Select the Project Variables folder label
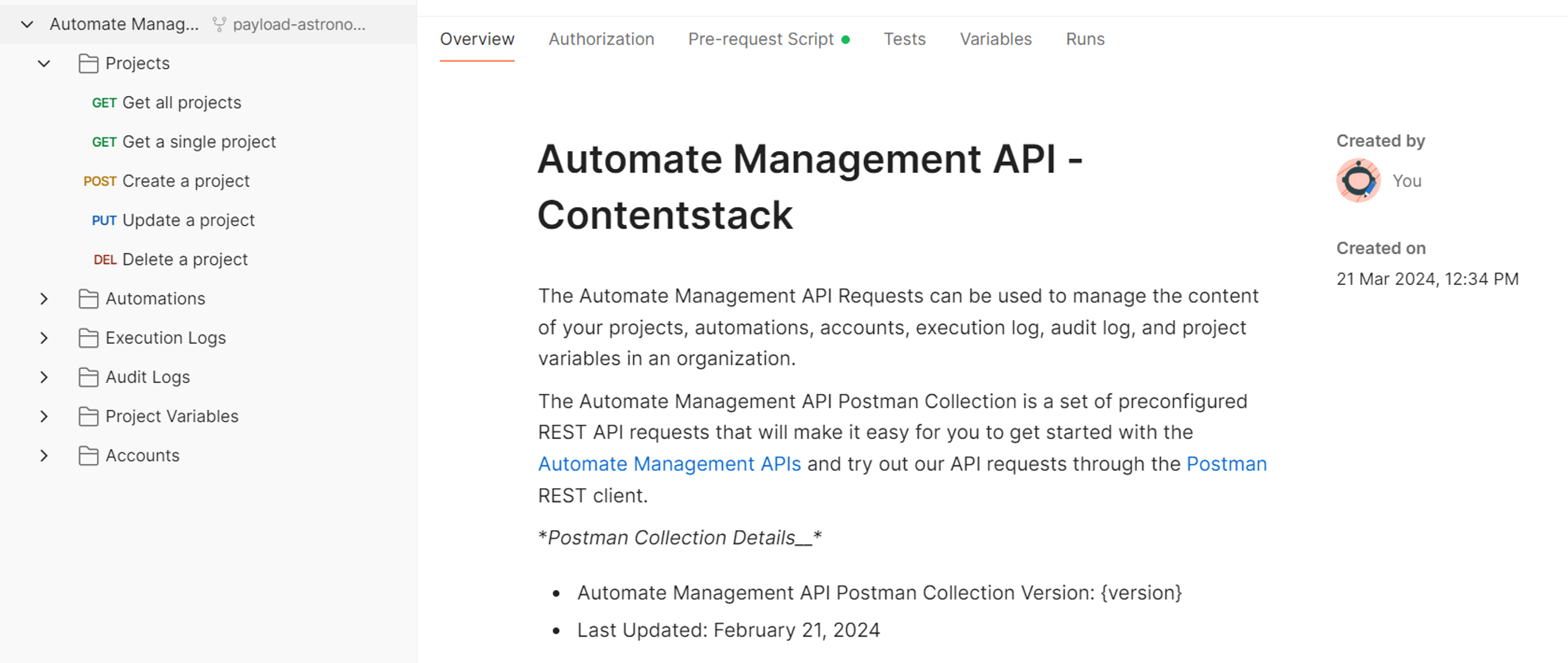Screen dimensions: 1568x663 pos(171,416)
